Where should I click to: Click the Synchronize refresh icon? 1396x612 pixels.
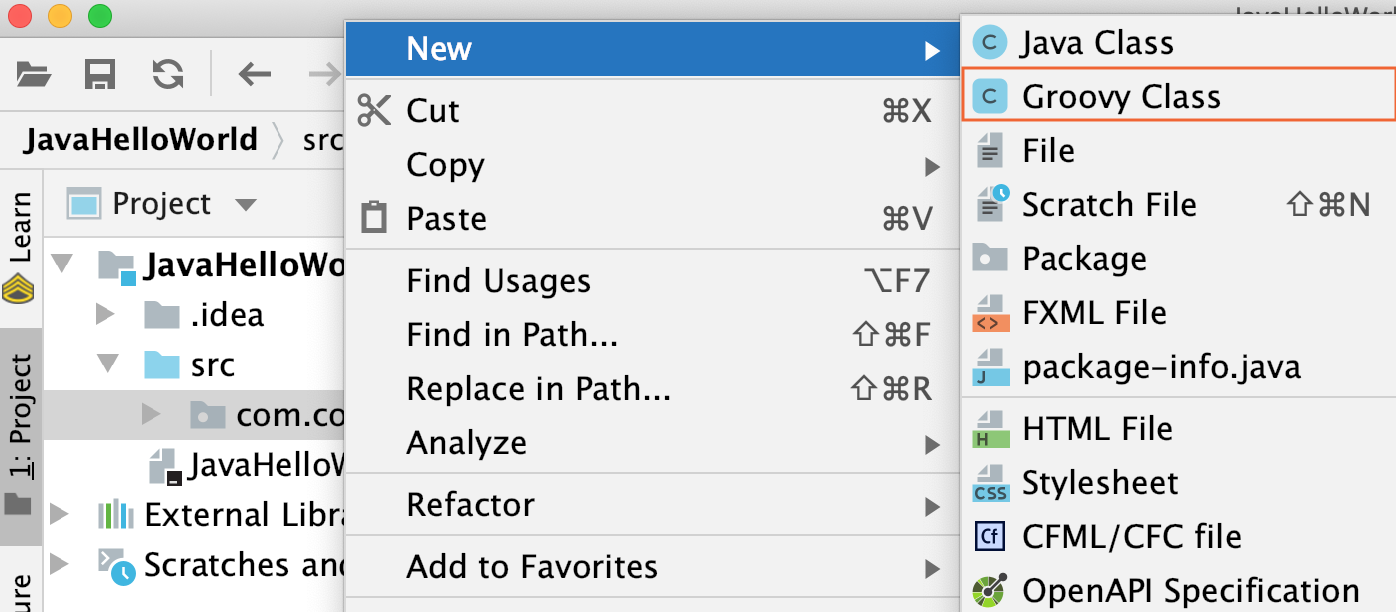pyautogui.click(x=167, y=74)
